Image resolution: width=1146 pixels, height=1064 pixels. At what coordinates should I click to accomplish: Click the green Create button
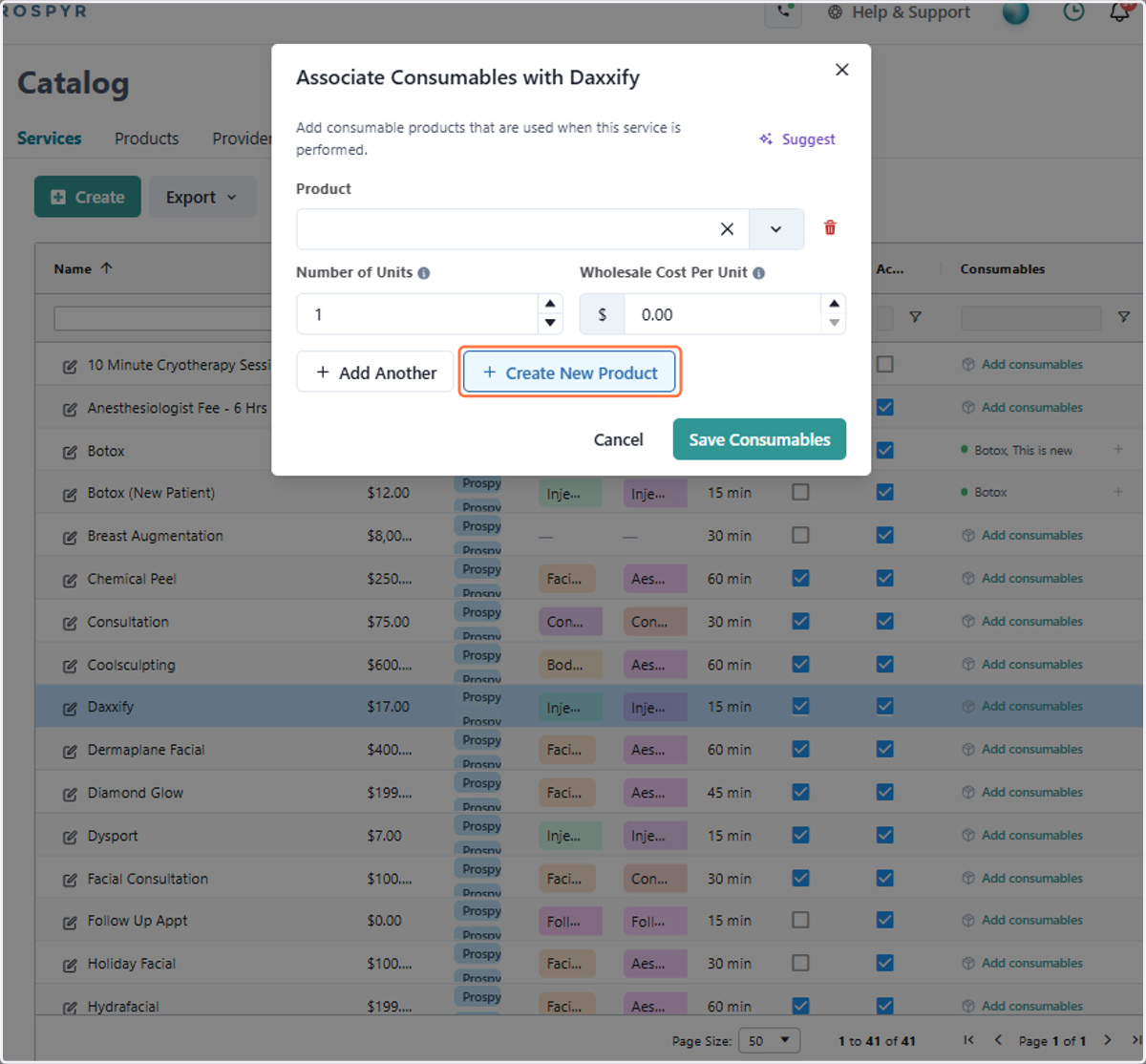point(88,197)
